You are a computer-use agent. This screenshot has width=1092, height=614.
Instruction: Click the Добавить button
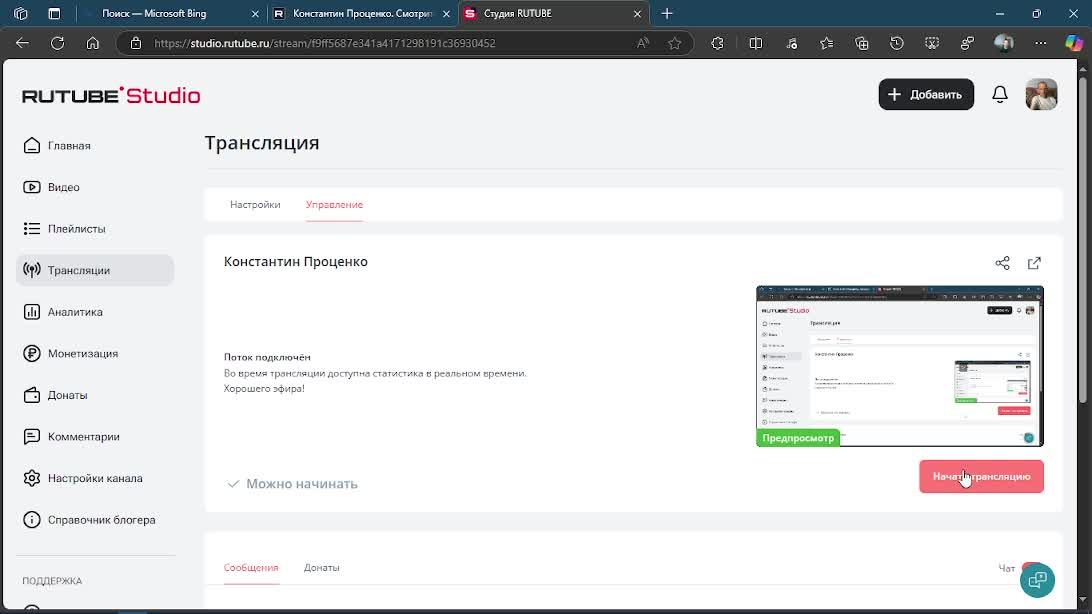[926, 94]
